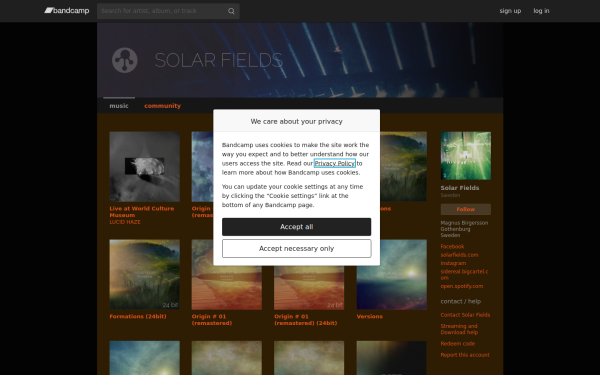This screenshot has height=375, width=600.
Task: Click the SOLAR FIELDS banner title
Action: [218, 60]
